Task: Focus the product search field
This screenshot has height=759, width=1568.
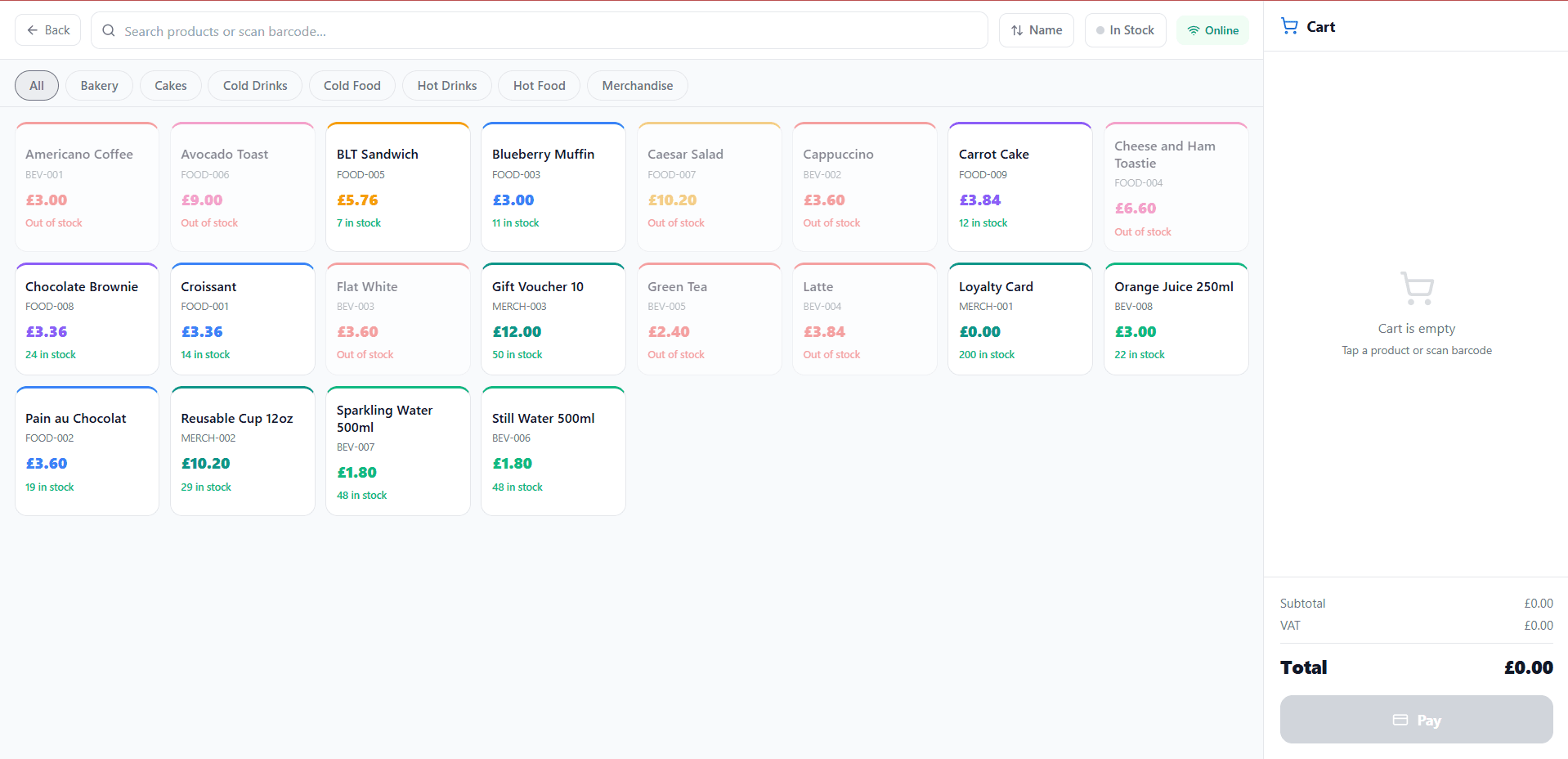Action: pyautogui.click(x=540, y=30)
